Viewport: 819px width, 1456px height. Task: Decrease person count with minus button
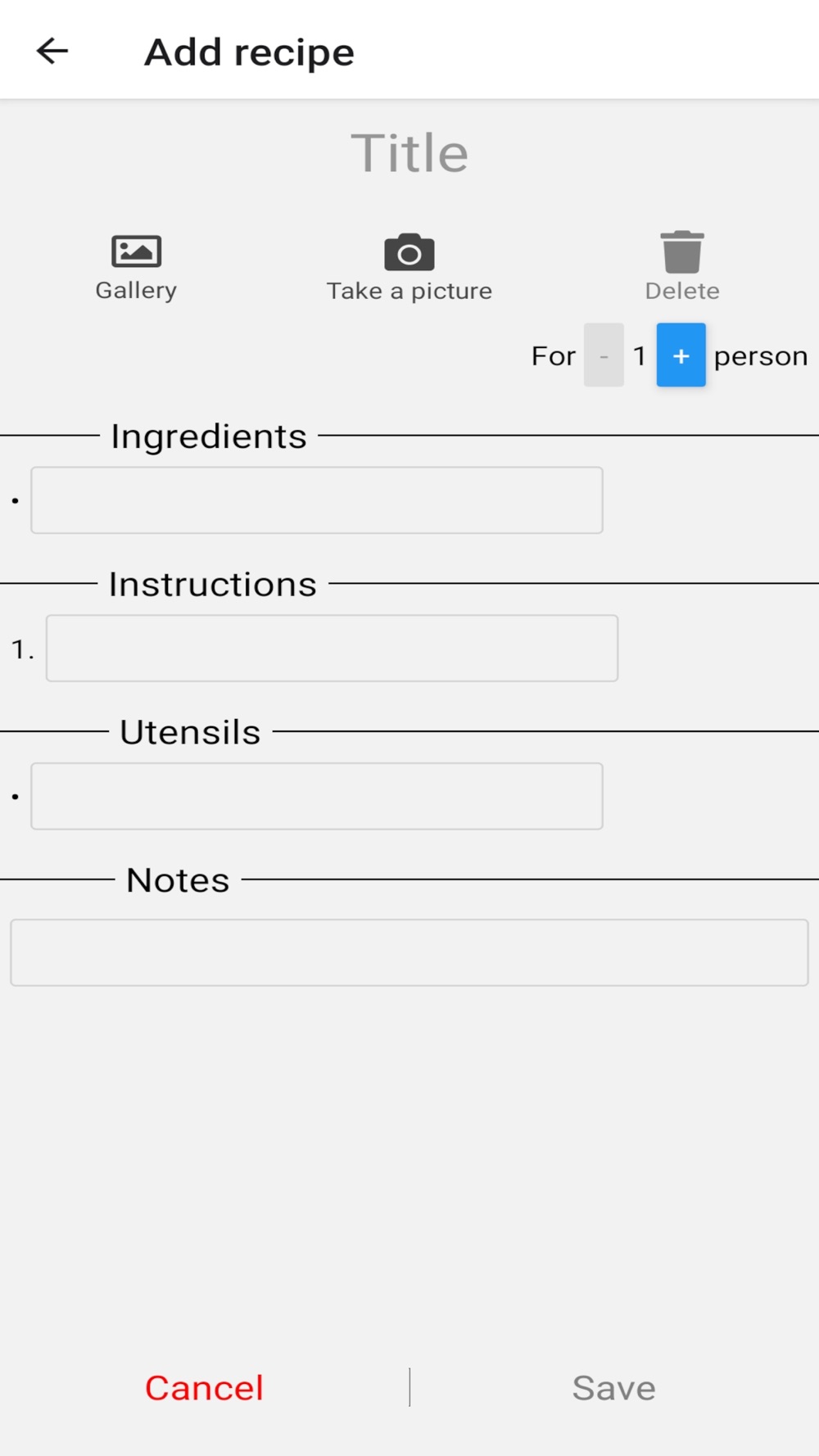pos(604,355)
